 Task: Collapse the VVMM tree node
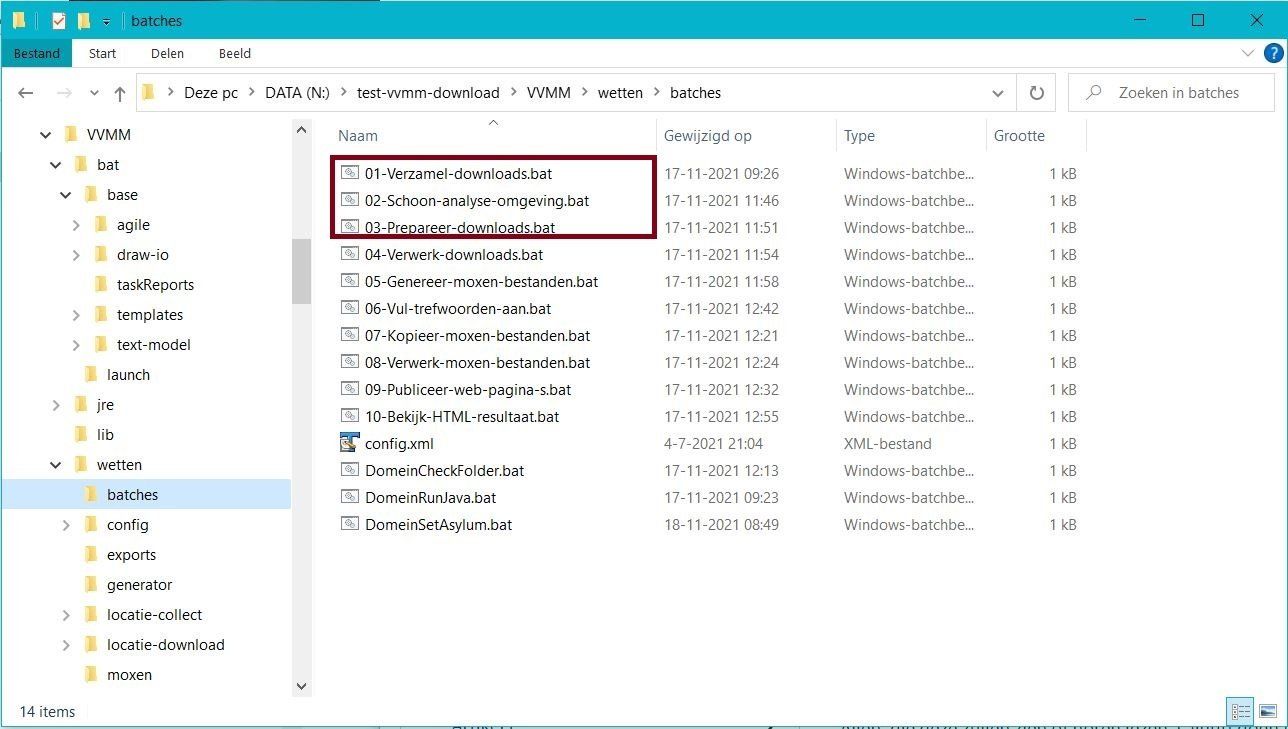(45, 134)
